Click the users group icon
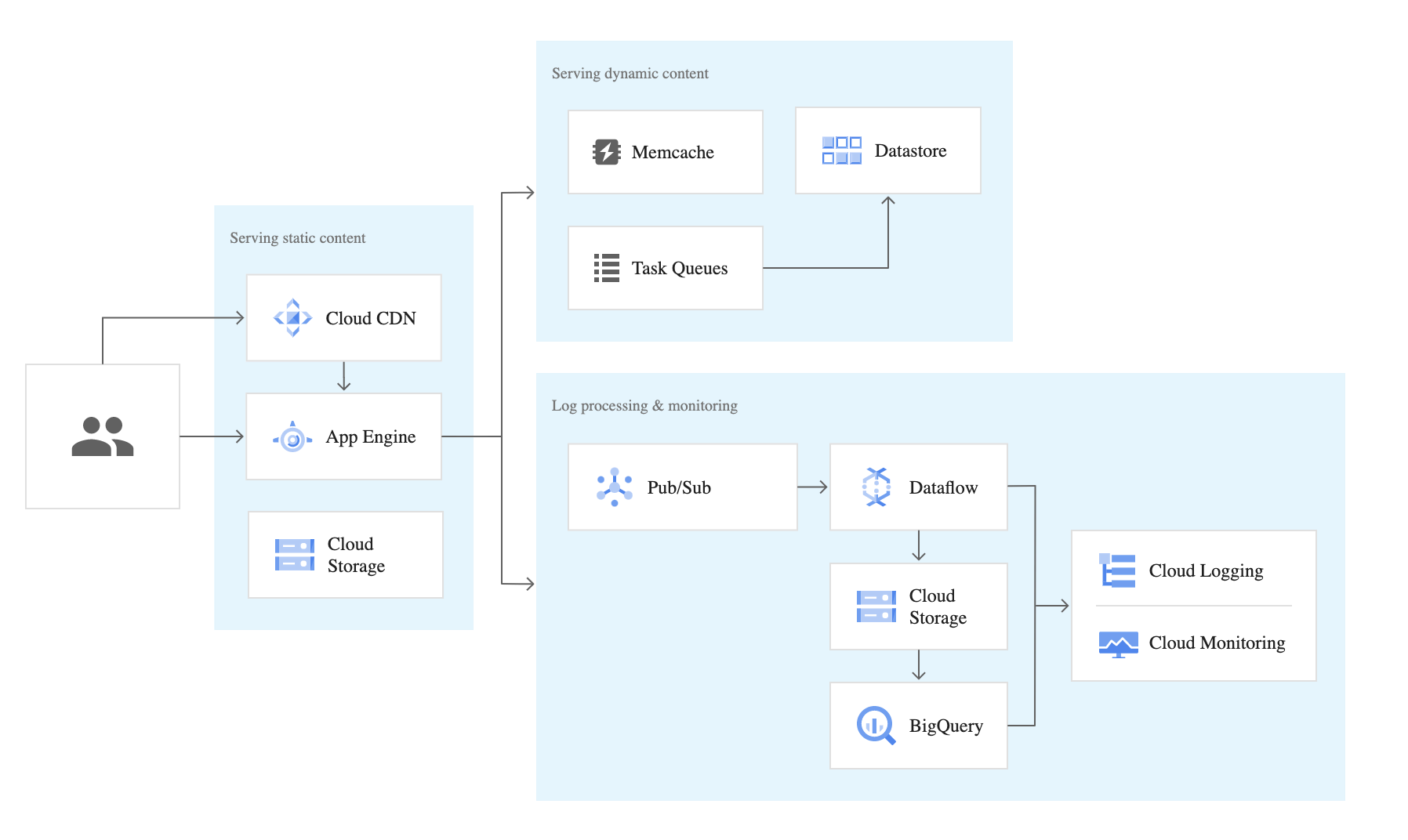Image resolution: width=1408 pixels, height=840 pixels. pyautogui.click(x=103, y=436)
